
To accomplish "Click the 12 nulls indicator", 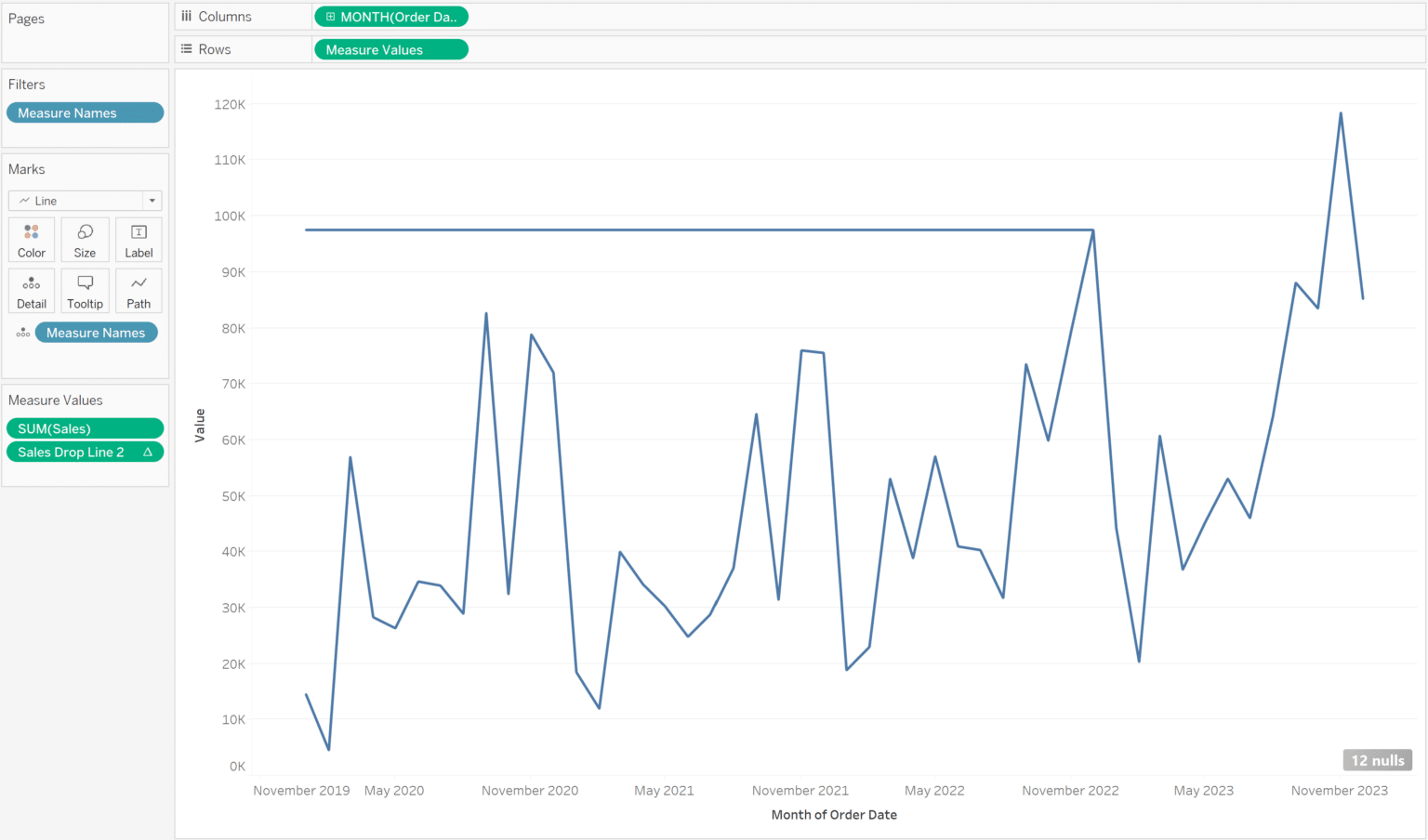I will click(1378, 759).
